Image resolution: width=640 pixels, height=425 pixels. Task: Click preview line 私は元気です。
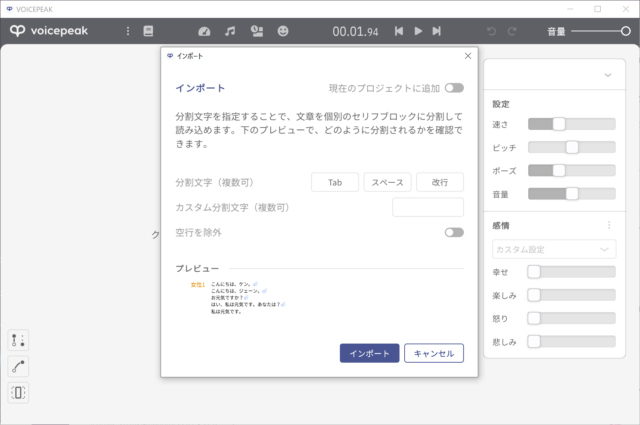226,312
